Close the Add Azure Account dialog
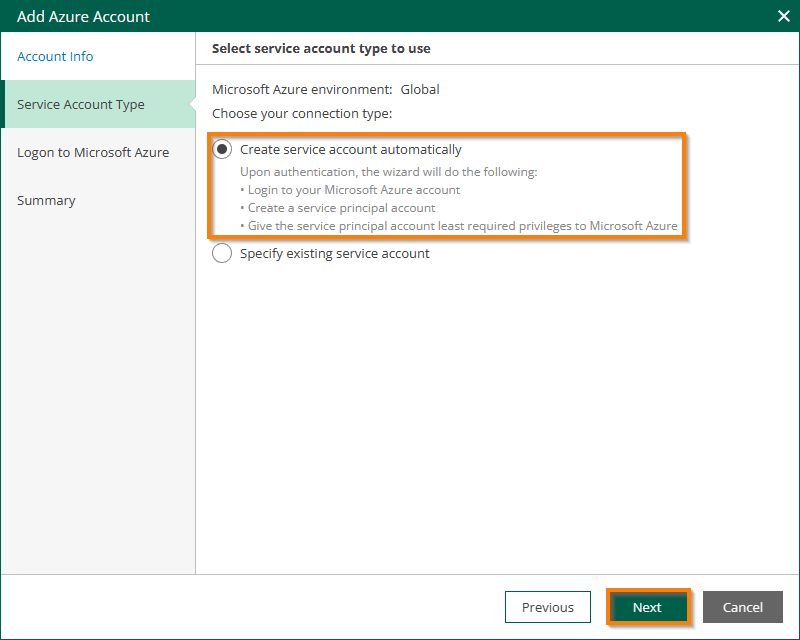 (783, 16)
